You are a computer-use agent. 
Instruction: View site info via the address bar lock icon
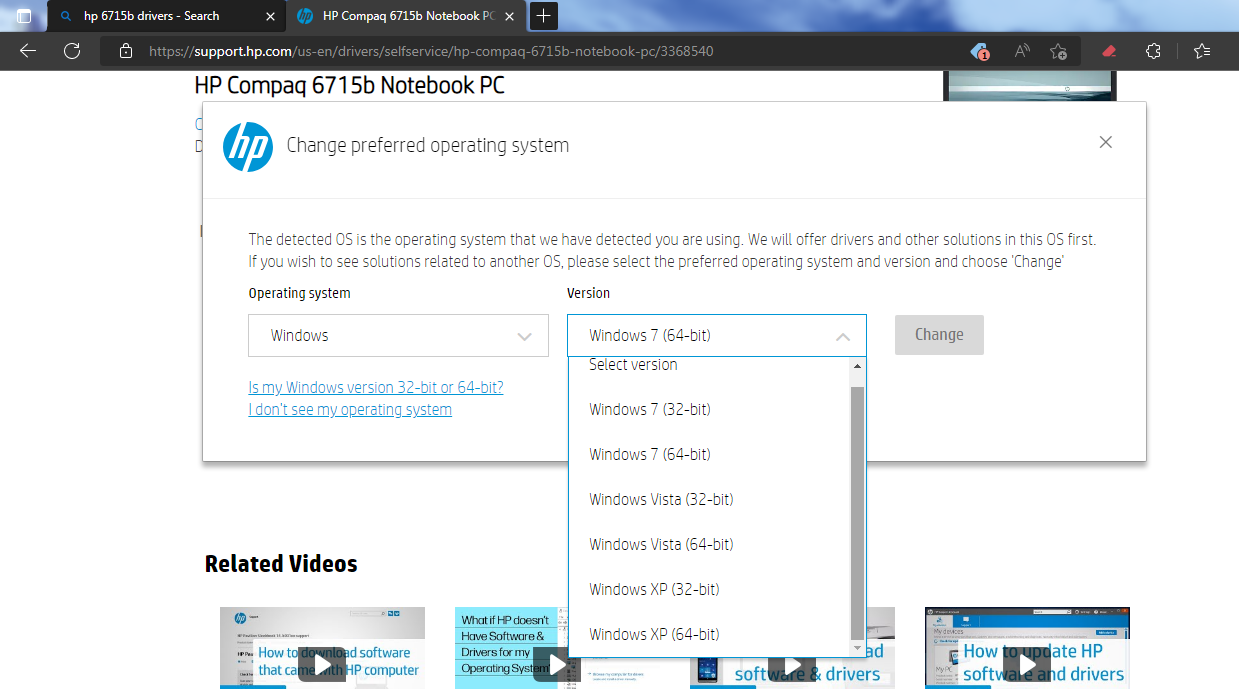125,51
